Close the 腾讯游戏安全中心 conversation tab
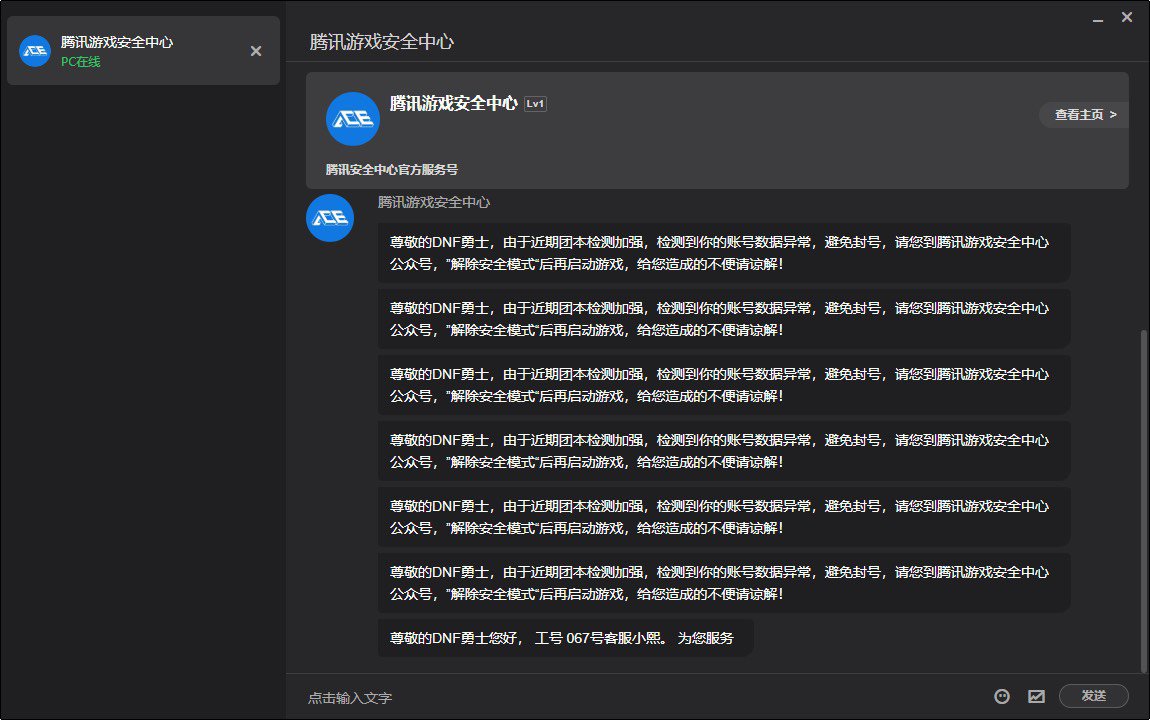Screen dimensions: 1150x720 [256, 51]
